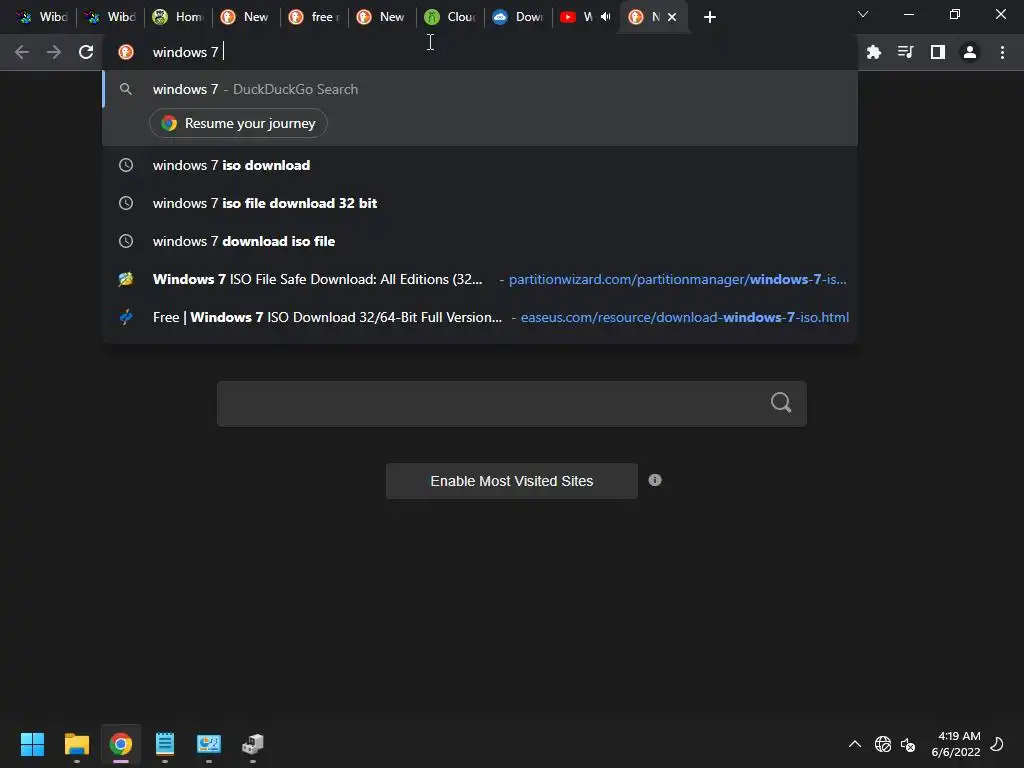Switch to the Clou tab
Screen dimensions: 1024x768
point(450,17)
